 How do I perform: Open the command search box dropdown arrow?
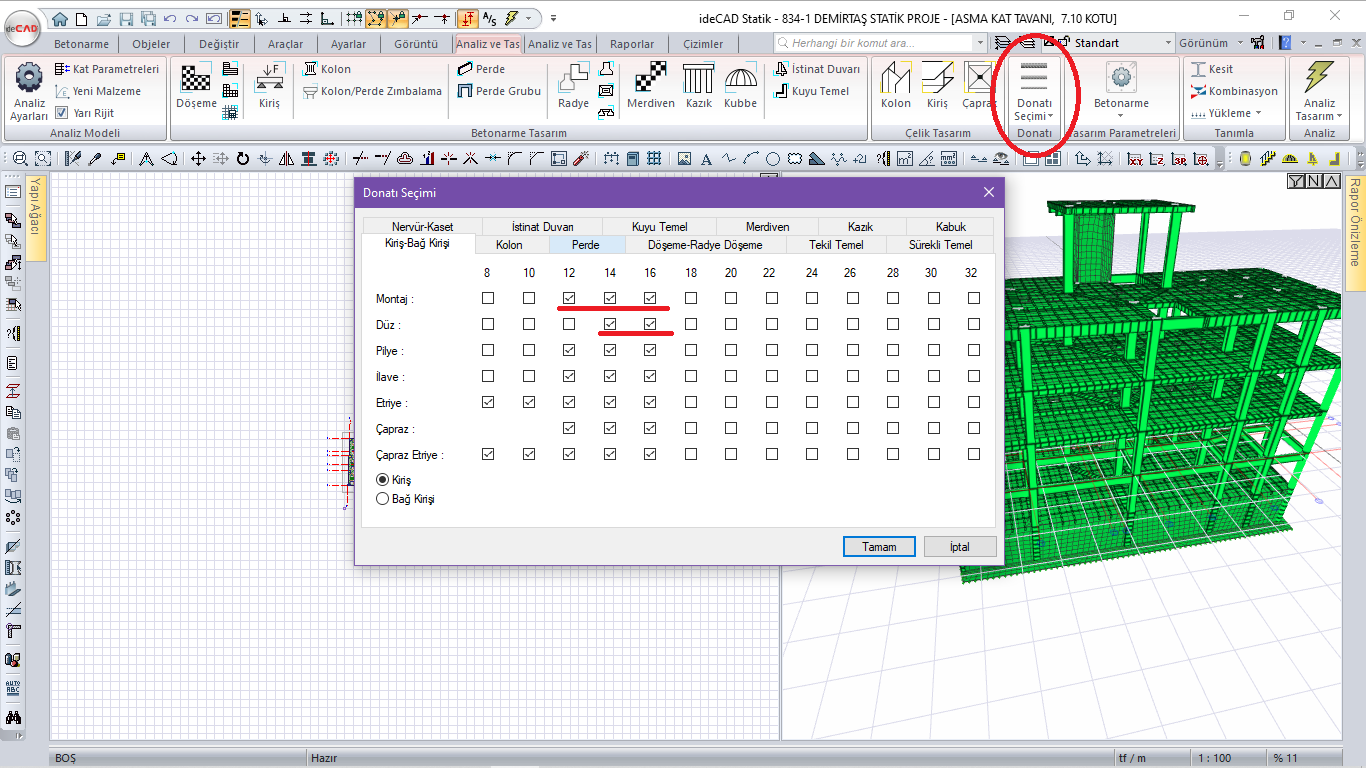[979, 43]
